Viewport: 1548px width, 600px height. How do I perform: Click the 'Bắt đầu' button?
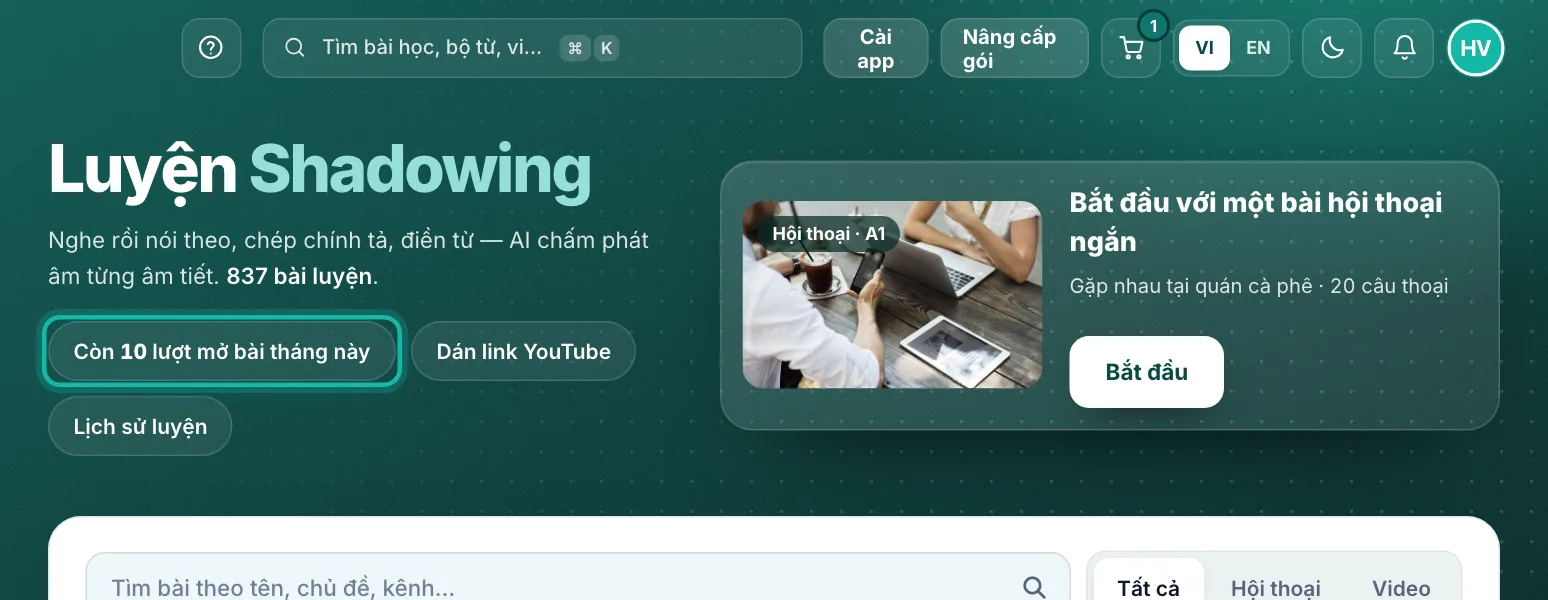(1146, 372)
